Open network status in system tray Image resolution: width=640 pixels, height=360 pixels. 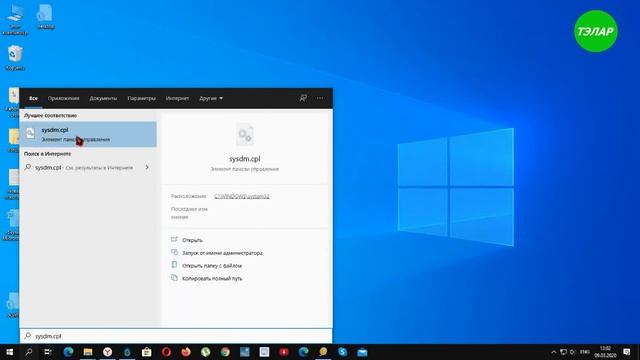point(563,352)
